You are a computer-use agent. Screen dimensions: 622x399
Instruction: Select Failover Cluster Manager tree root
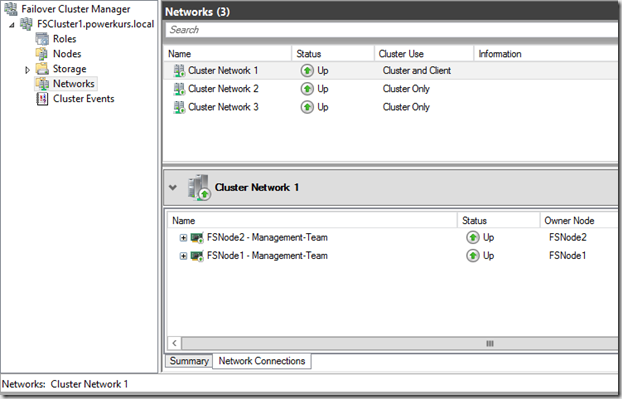76,9
